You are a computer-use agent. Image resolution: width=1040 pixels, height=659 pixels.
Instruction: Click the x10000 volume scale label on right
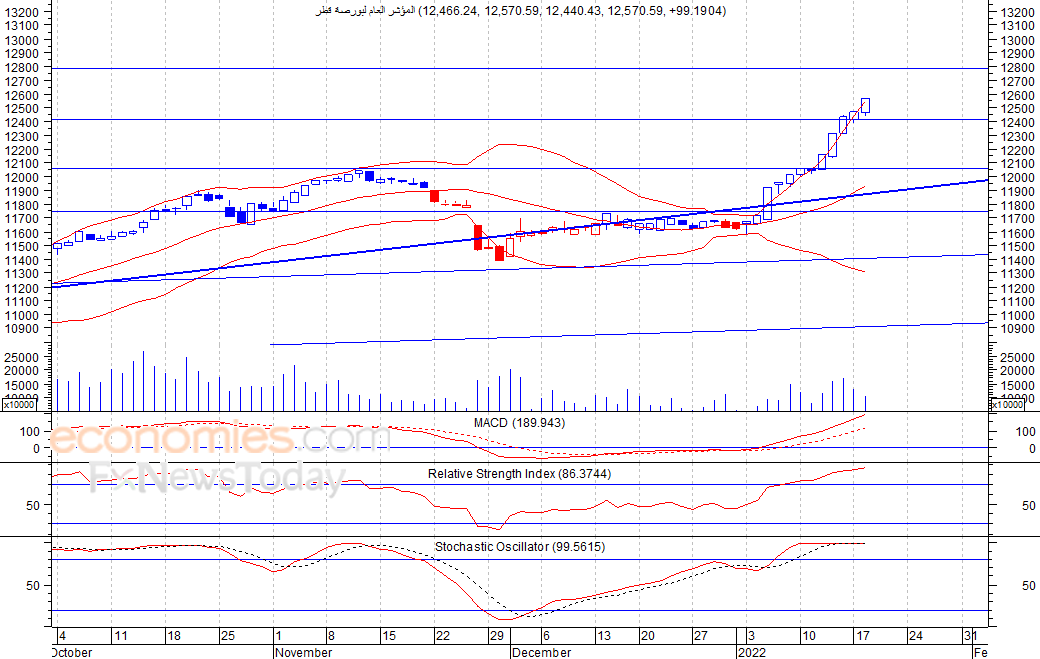tap(1007, 404)
